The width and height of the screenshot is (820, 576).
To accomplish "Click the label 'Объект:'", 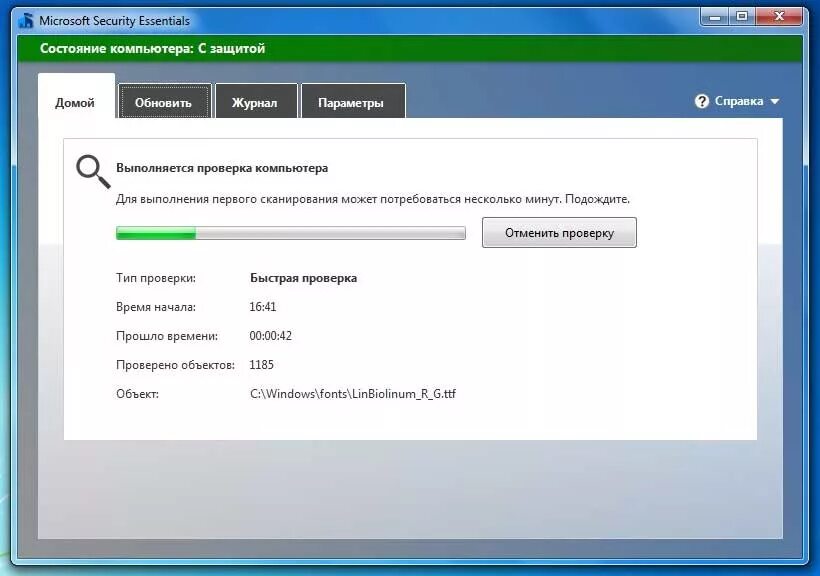I will [x=138, y=394].
